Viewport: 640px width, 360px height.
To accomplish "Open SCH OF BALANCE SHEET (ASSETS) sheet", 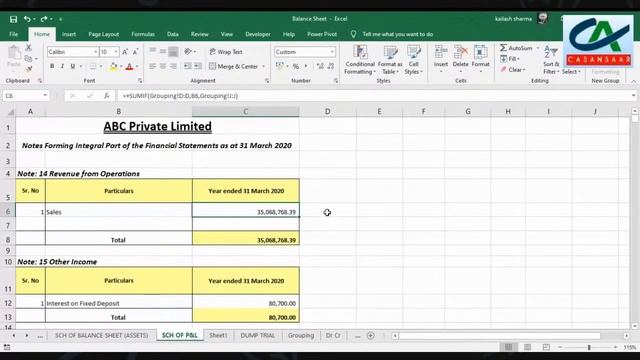I will click(101, 335).
